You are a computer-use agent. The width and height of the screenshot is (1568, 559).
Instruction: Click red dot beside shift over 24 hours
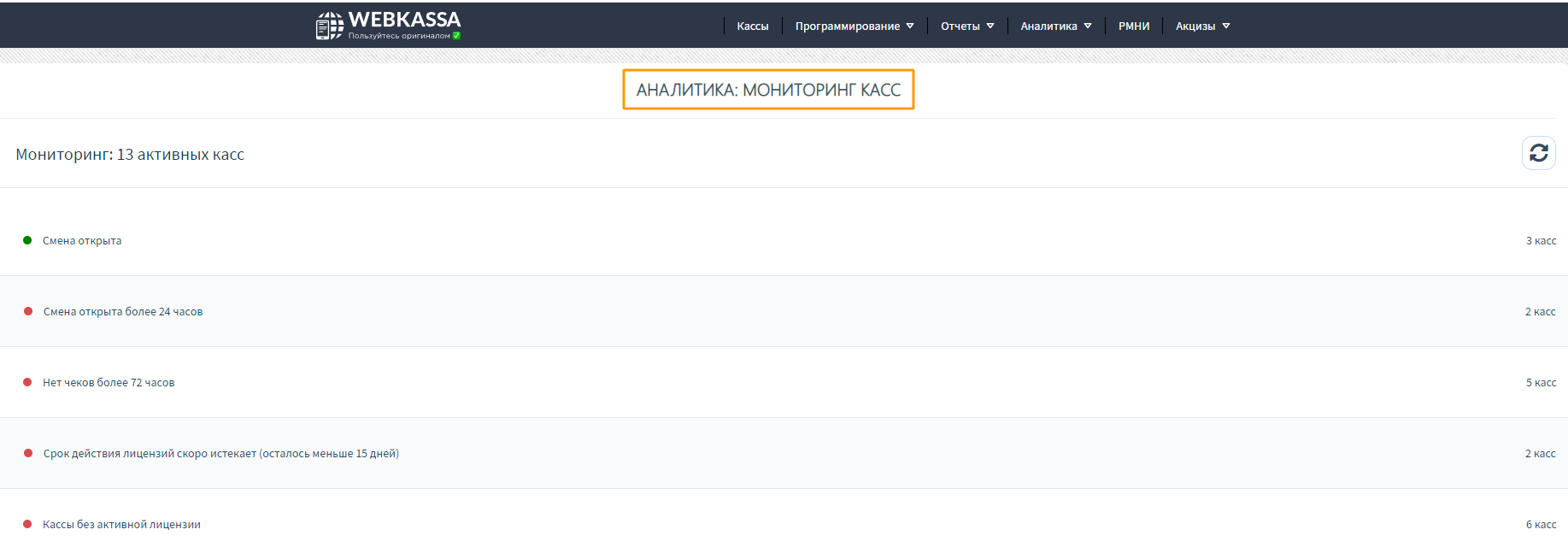coord(28,311)
